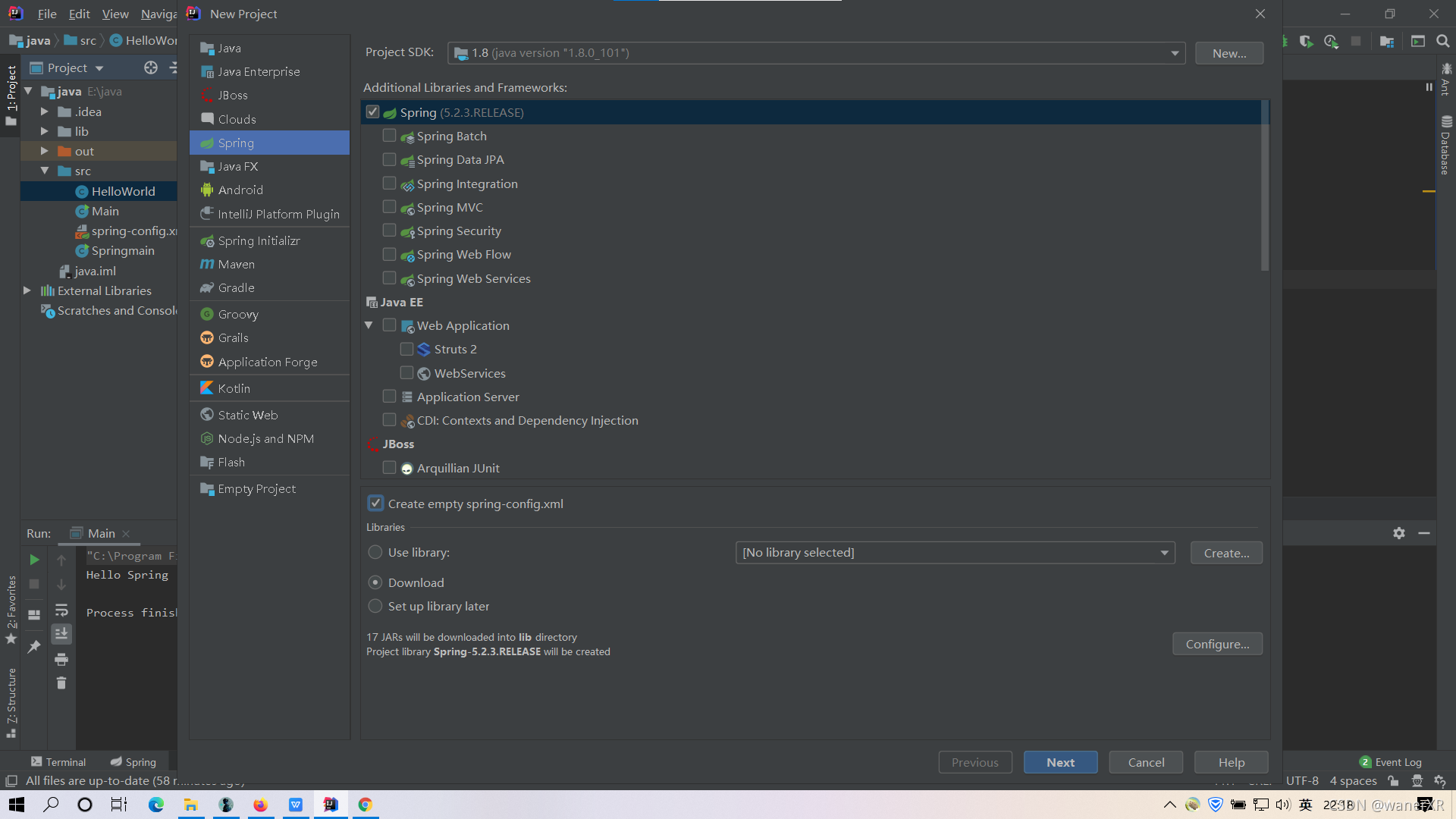
Task: Collapse Web Application tree node
Action: click(369, 325)
